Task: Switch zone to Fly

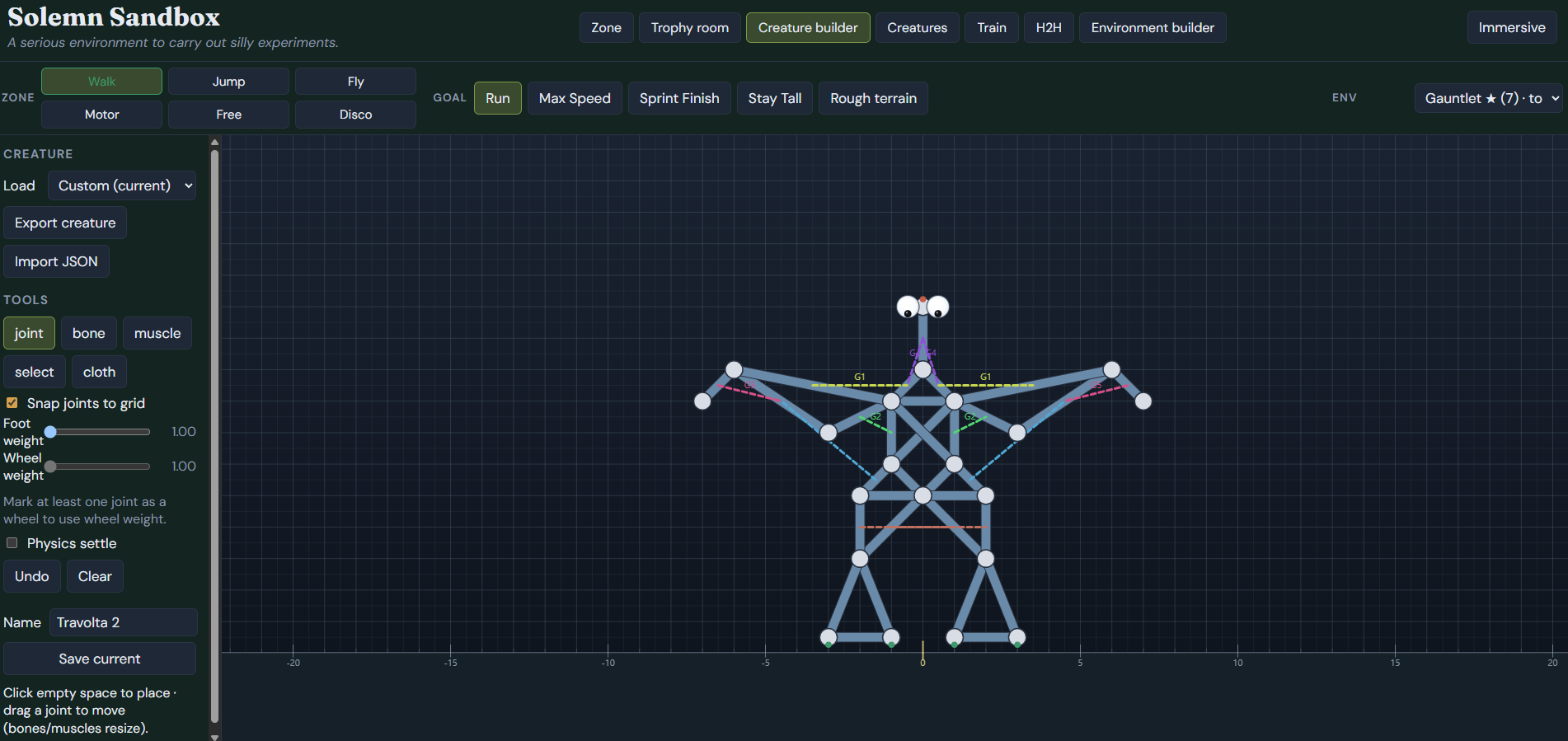Action: pos(355,82)
